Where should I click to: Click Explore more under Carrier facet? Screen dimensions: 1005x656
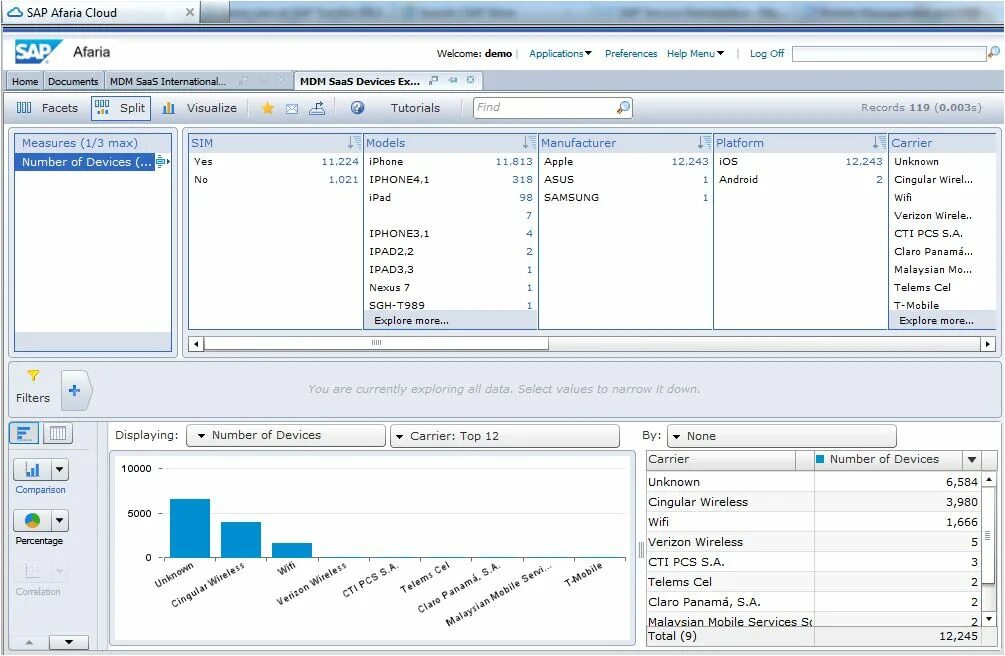[x=936, y=321]
